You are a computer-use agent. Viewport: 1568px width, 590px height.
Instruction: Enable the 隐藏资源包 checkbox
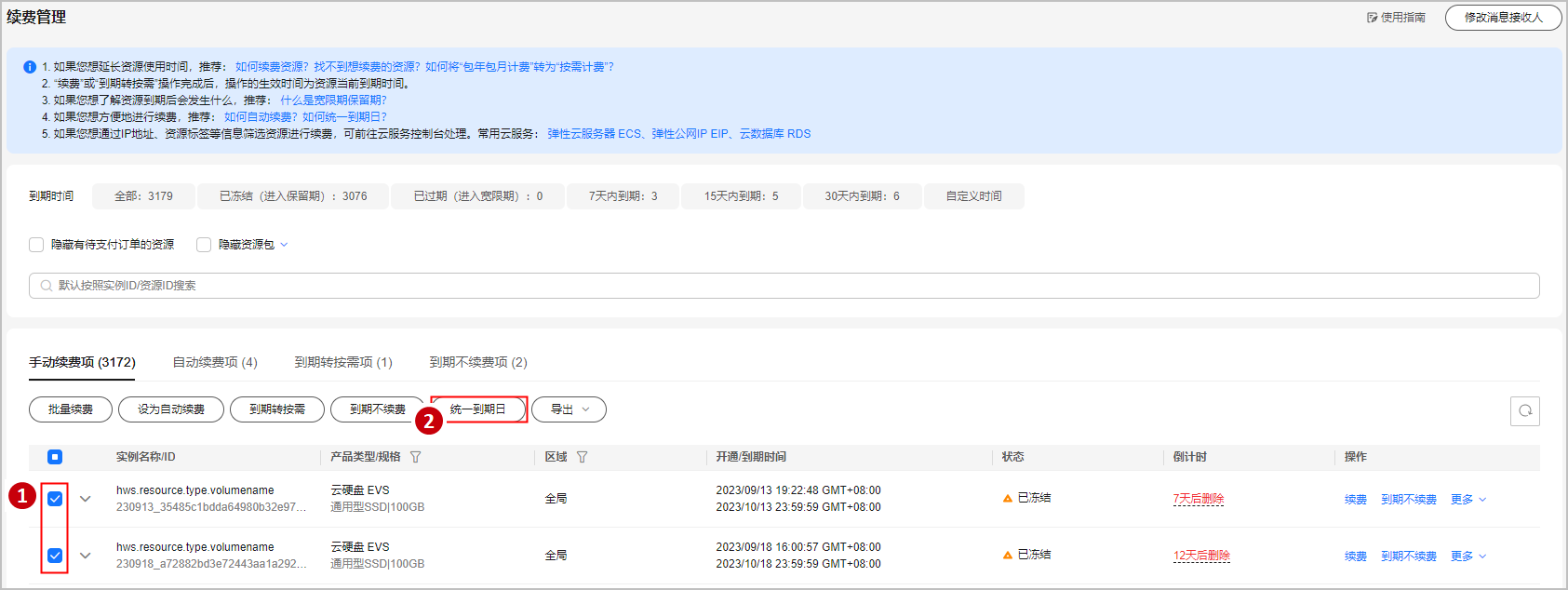(204, 245)
